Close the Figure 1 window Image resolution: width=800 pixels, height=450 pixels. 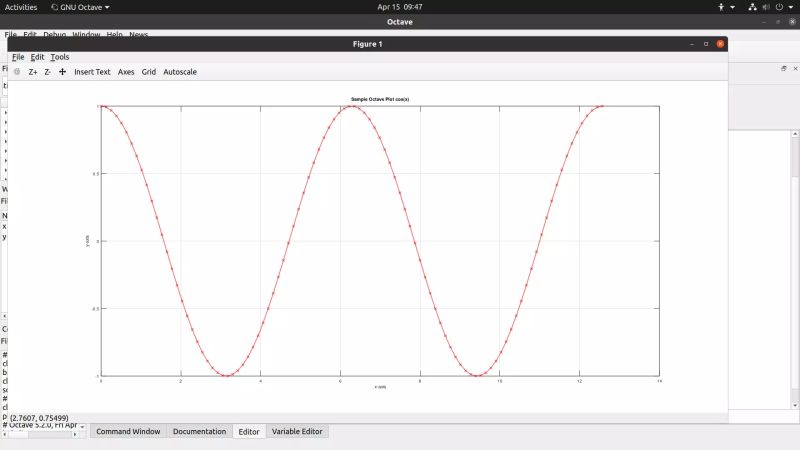coord(720,44)
